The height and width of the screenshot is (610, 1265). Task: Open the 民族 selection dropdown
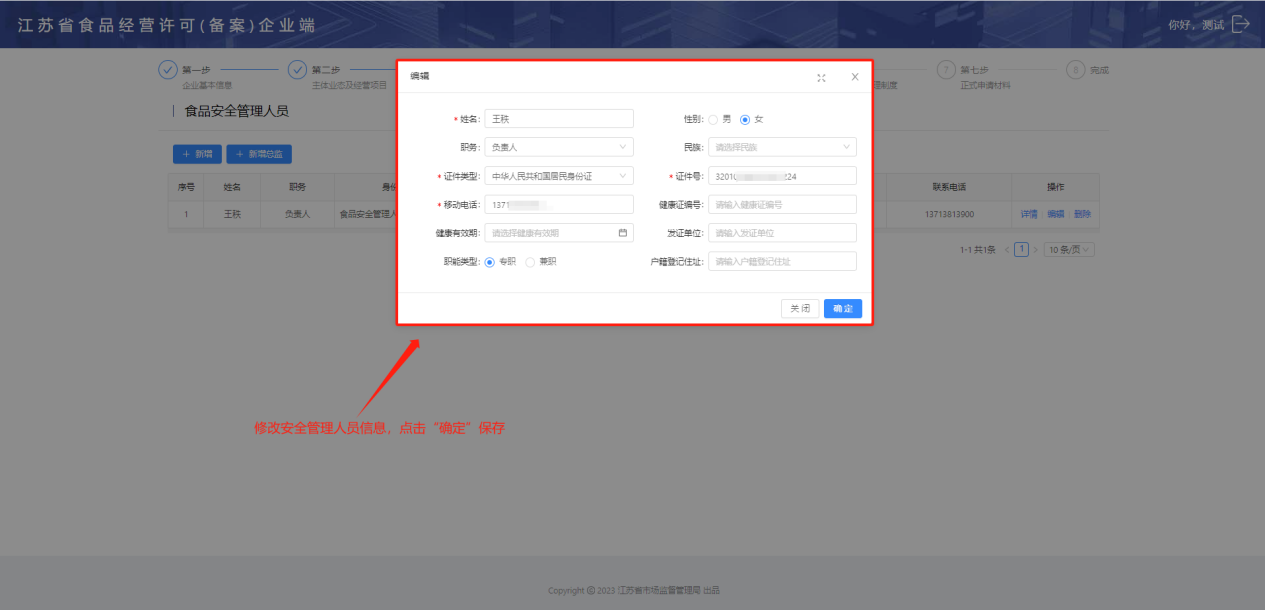point(782,148)
